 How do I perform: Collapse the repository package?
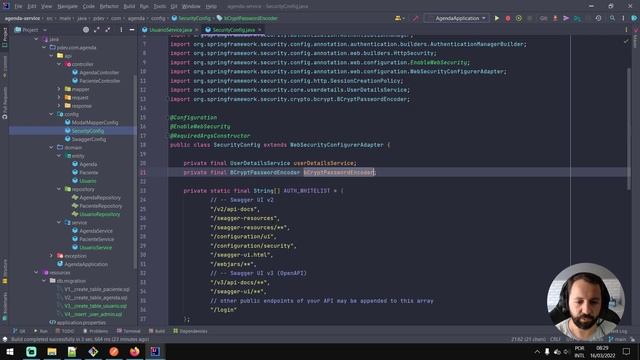[x=59, y=189]
